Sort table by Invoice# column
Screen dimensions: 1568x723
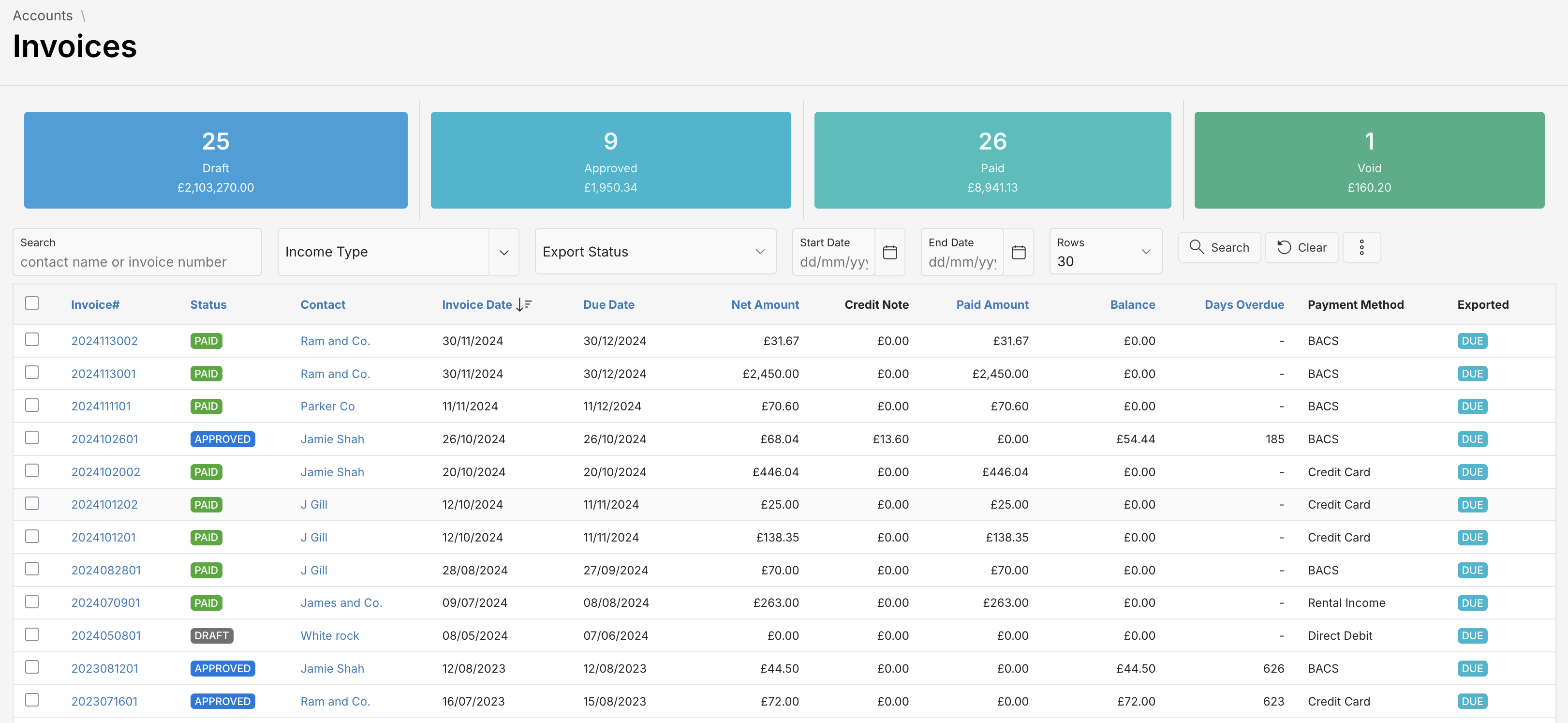coord(95,304)
